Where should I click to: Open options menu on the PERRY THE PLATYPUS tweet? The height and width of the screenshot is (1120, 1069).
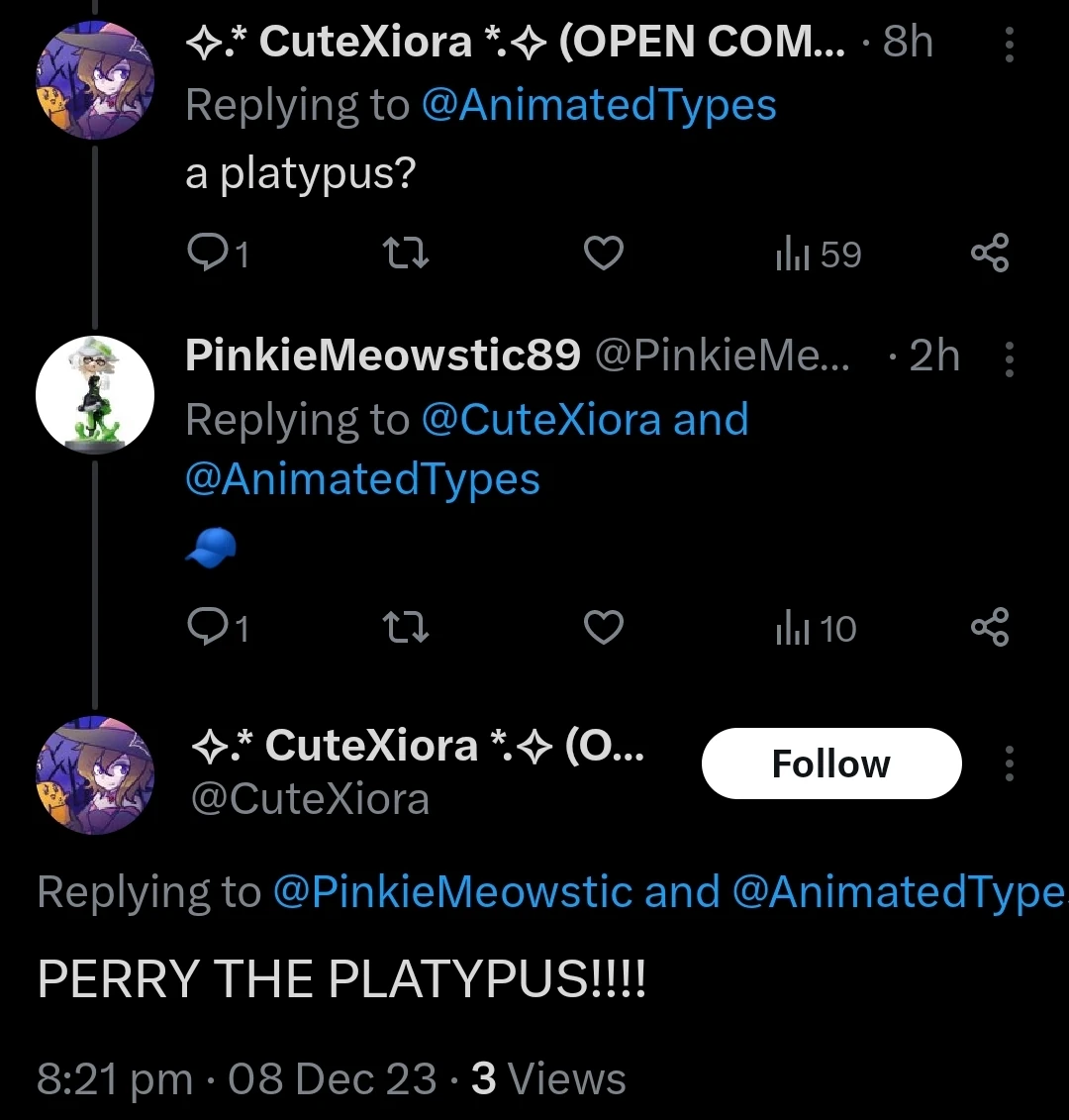click(1009, 763)
